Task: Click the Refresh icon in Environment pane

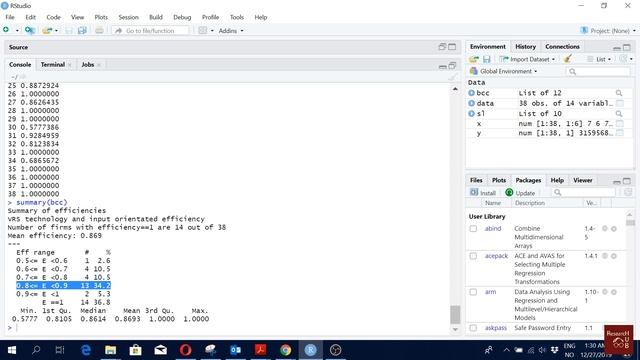Action: coord(623,59)
